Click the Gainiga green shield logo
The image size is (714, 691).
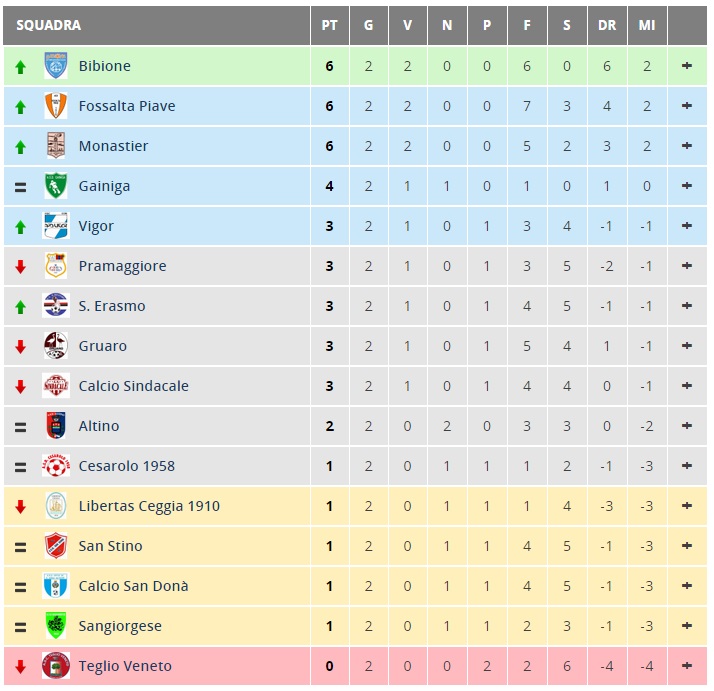[x=56, y=186]
